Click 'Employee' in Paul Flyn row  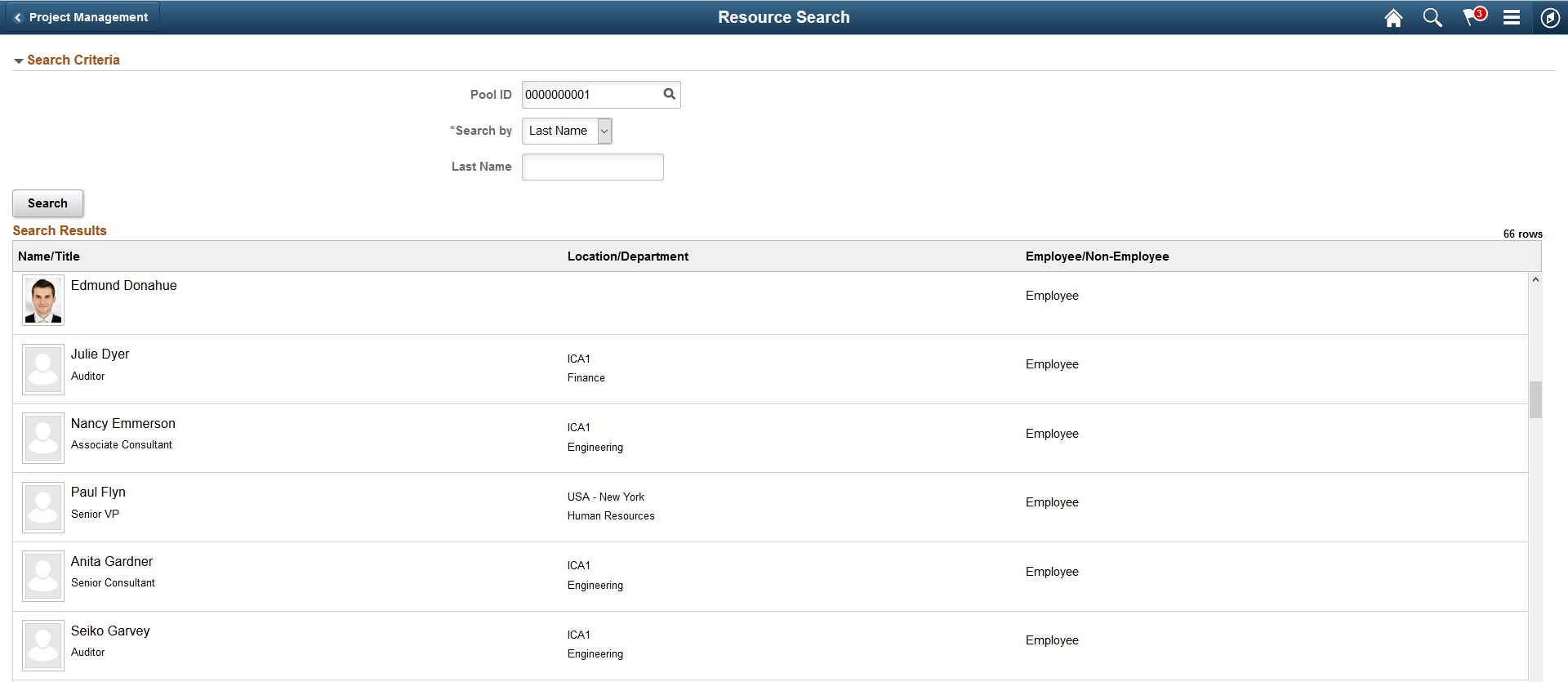click(1052, 502)
